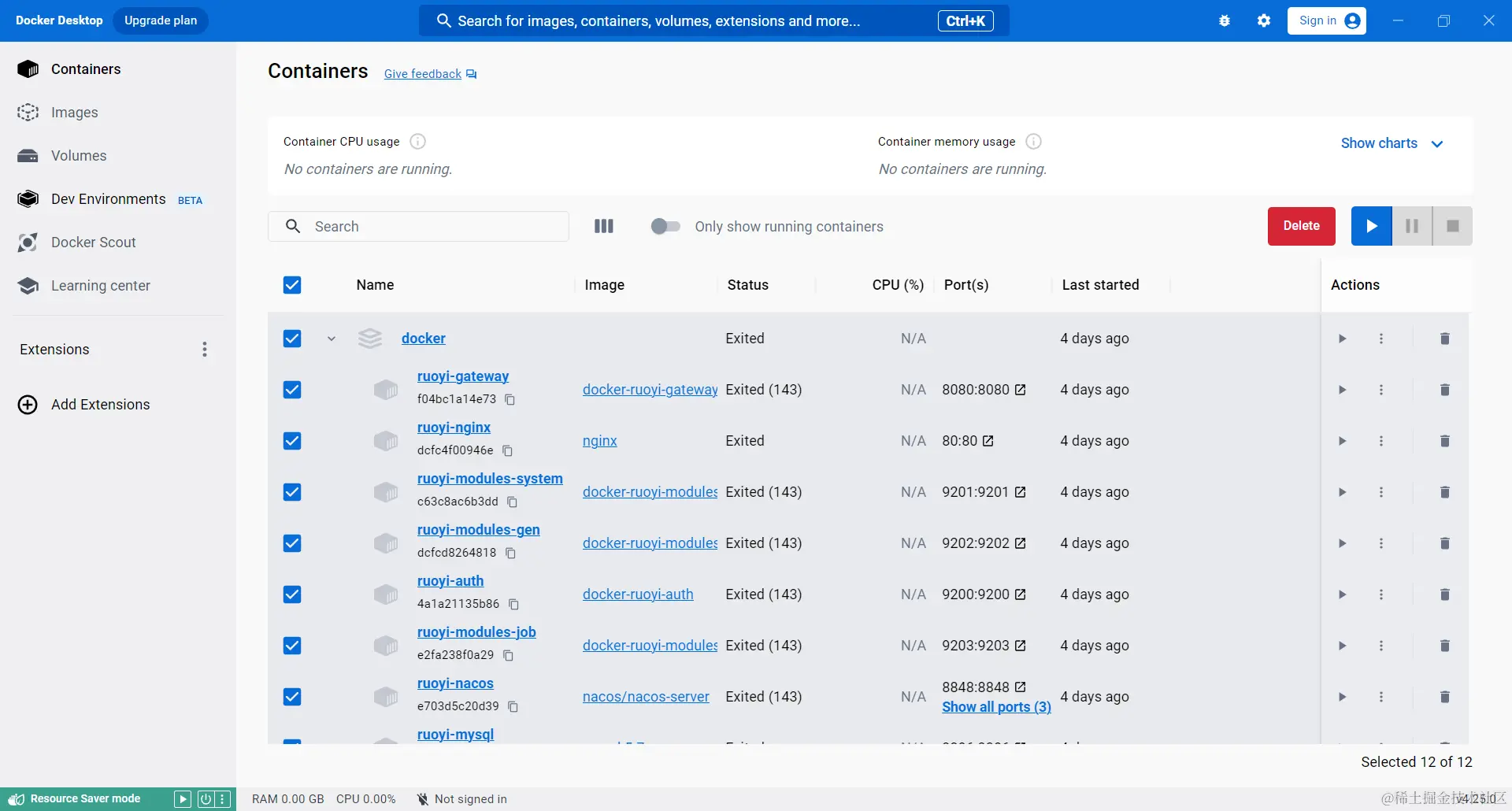Copy ruoyi-auth container ID
Viewport: 1512px width, 811px height.
(x=514, y=605)
